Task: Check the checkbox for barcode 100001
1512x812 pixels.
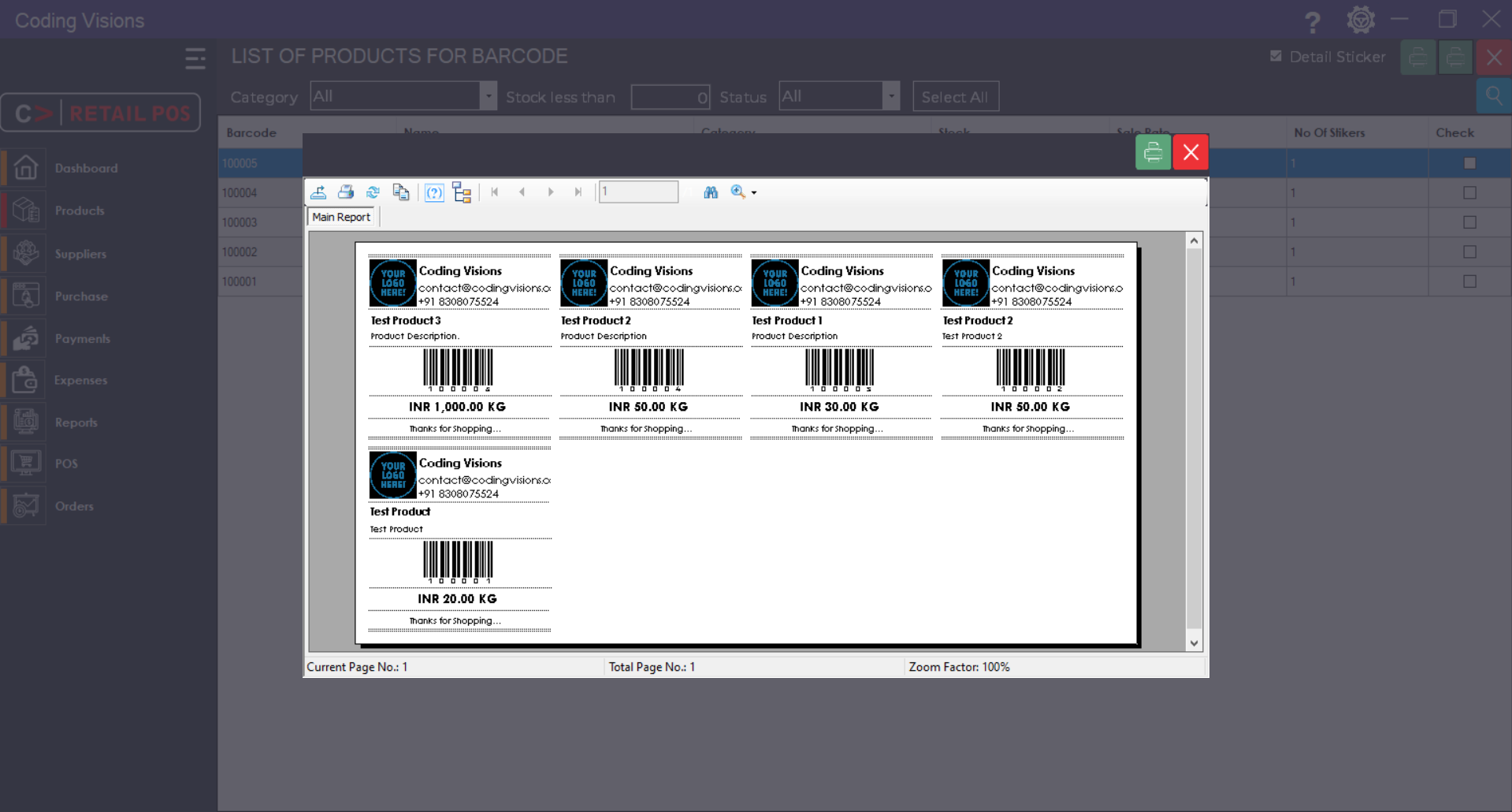Action: pyautogui.click(x=1469, y=281)
